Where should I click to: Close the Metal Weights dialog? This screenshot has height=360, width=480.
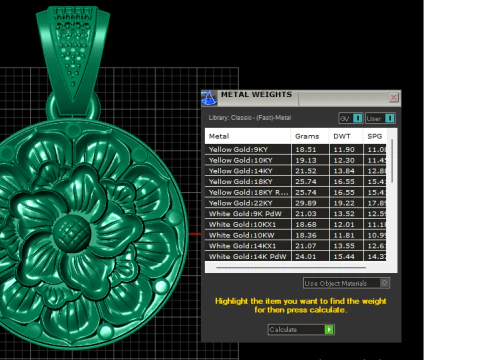(393, 97)
